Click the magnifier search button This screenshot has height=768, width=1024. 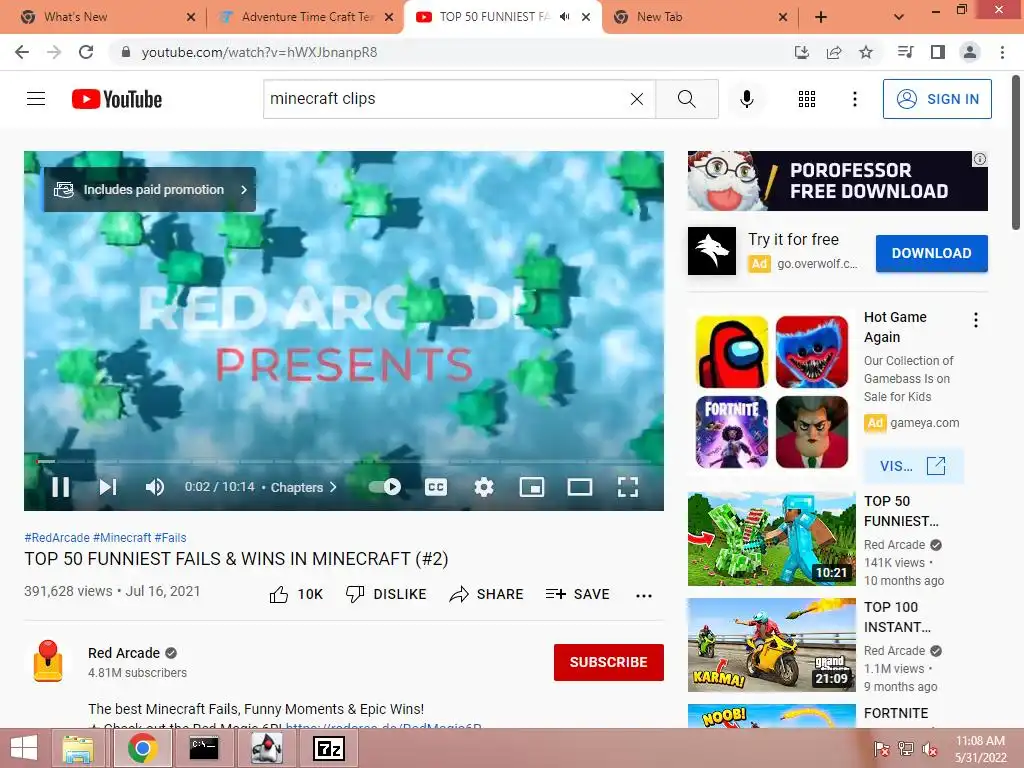(x=686, y=99)
